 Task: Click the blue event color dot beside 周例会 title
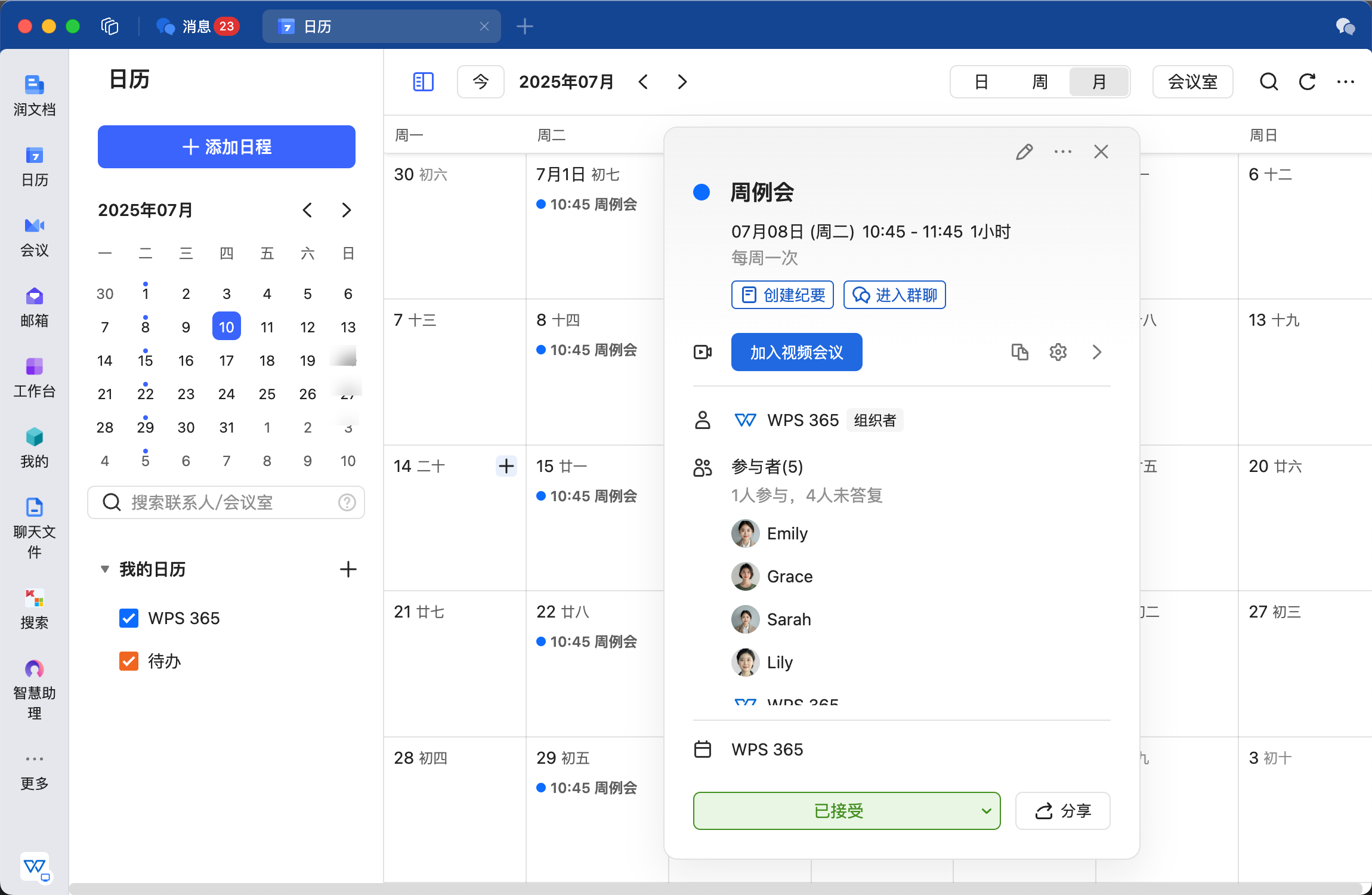tap(702, 192)
